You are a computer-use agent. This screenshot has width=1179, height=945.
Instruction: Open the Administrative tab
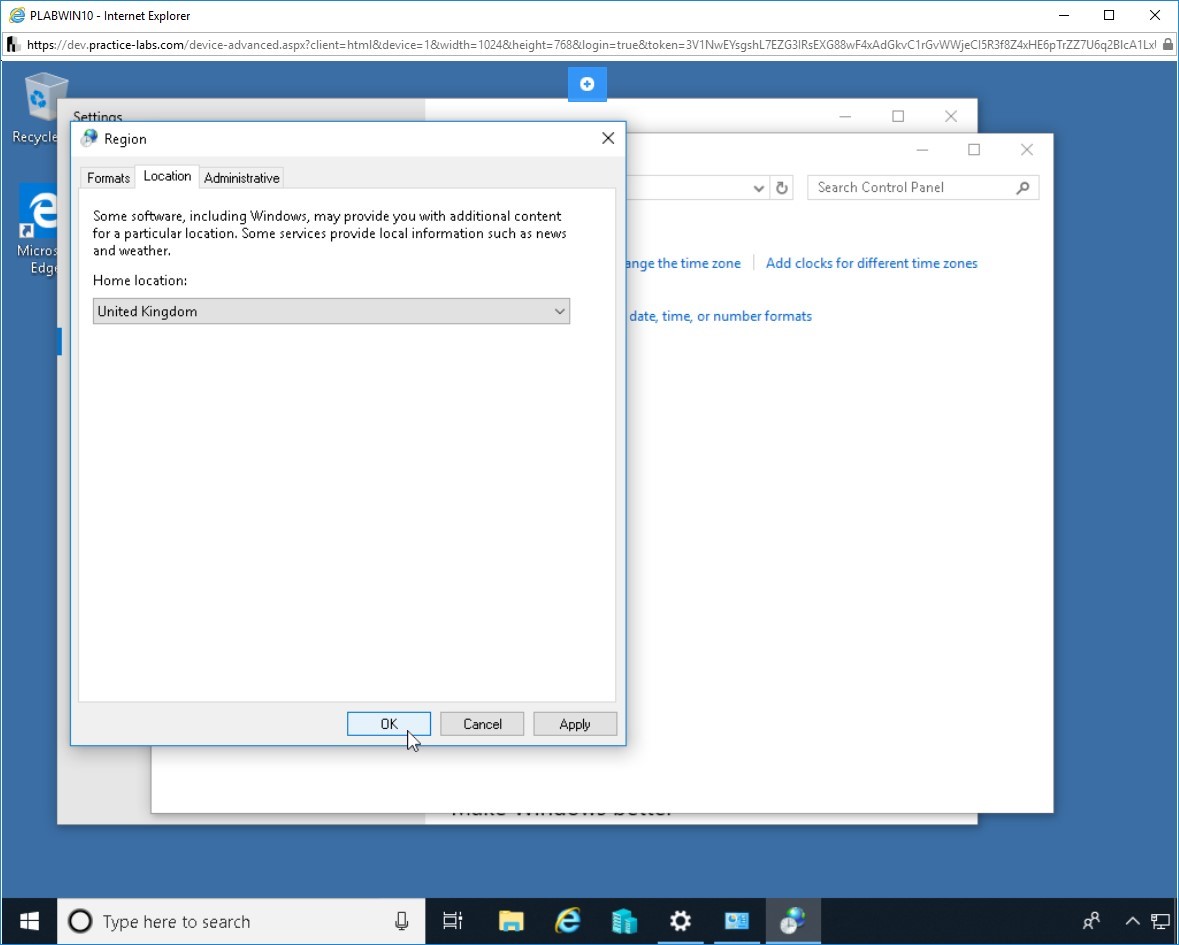point(241,178)
